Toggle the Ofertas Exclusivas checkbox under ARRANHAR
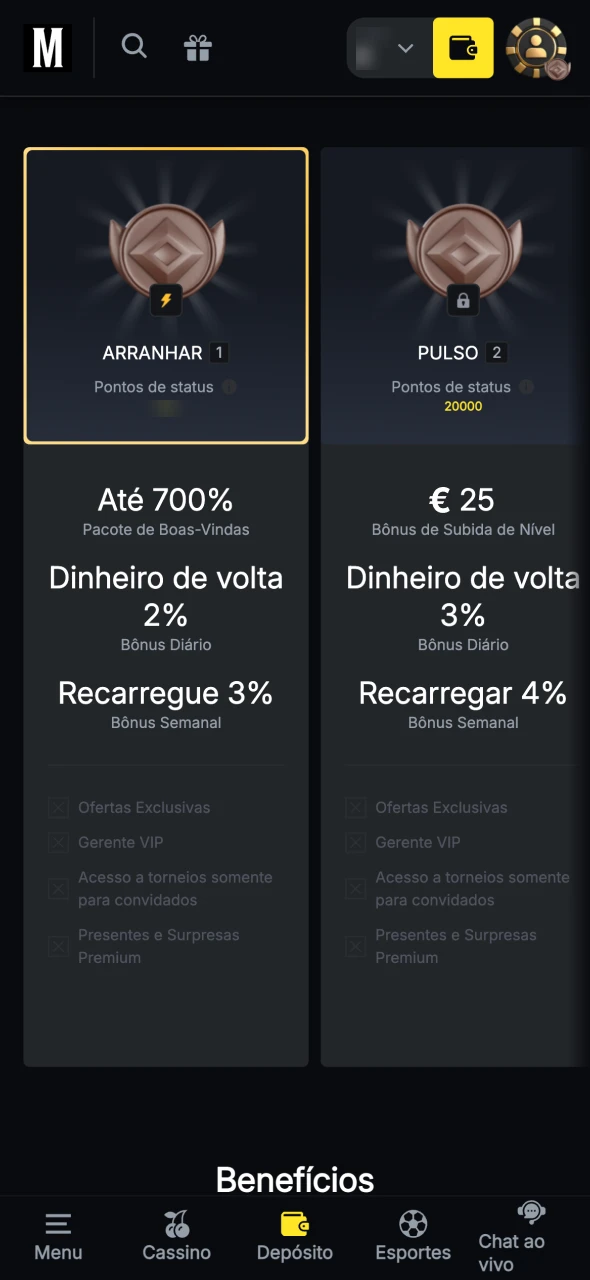 58,807
